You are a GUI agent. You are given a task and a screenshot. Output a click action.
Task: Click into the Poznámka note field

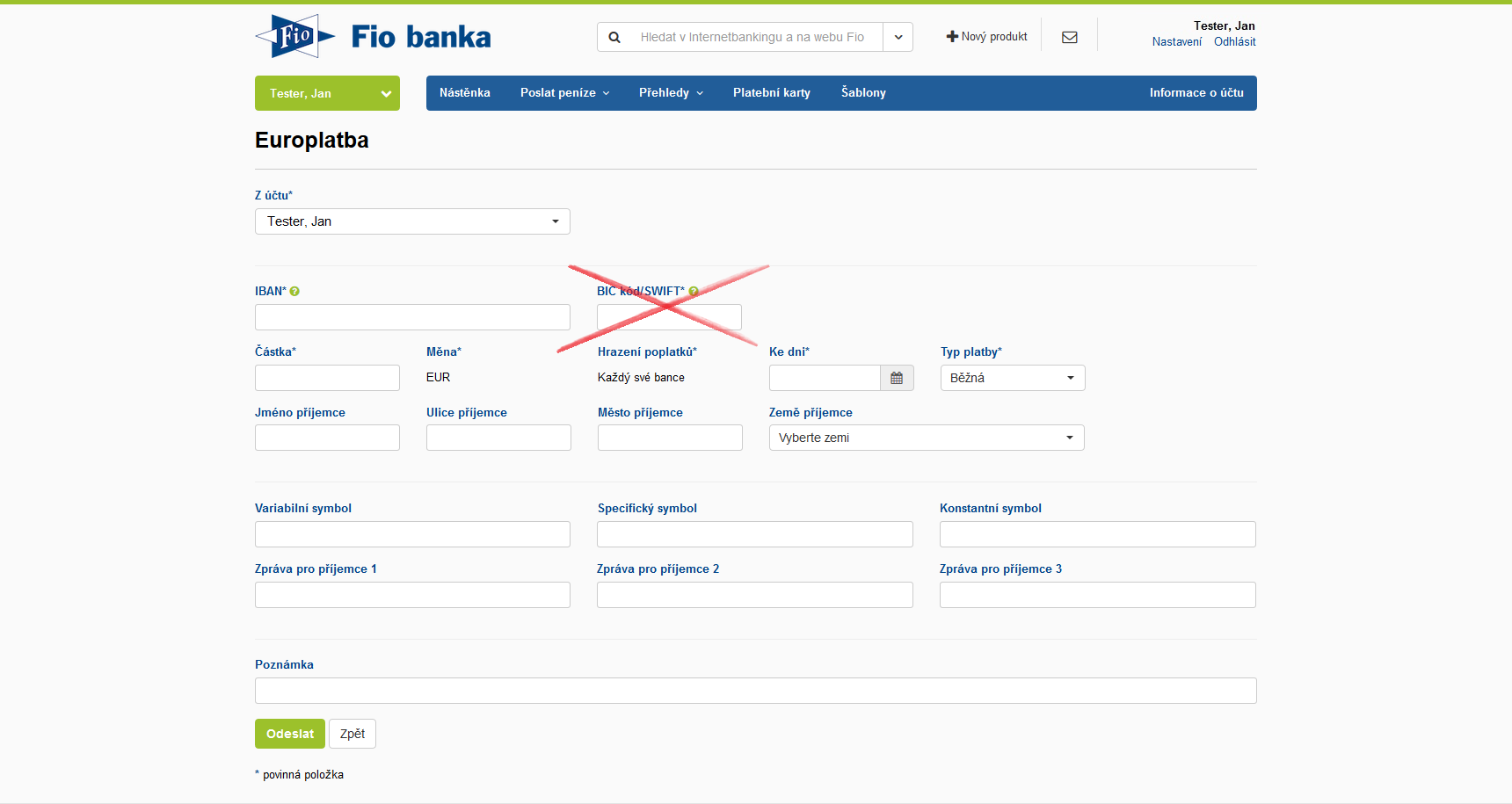pos(756,691)
